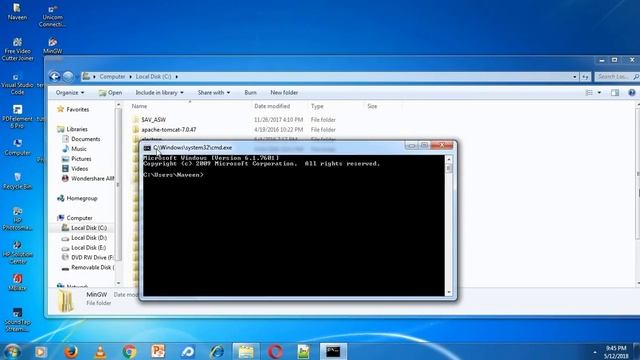Click the Explorer search box
Image resolution: width=640 pixels, height=360 pixels.
[616, 77]
